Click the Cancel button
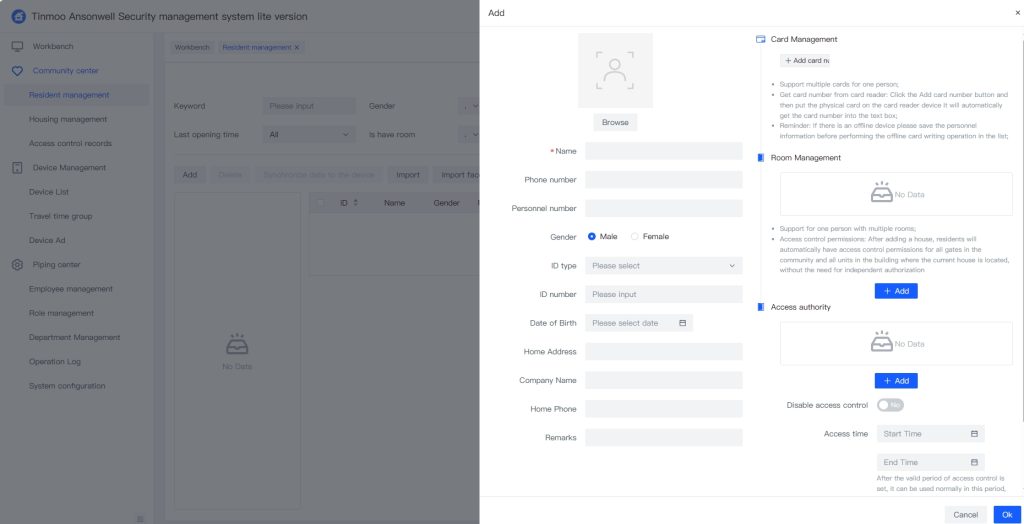 (x=965, y=515)
